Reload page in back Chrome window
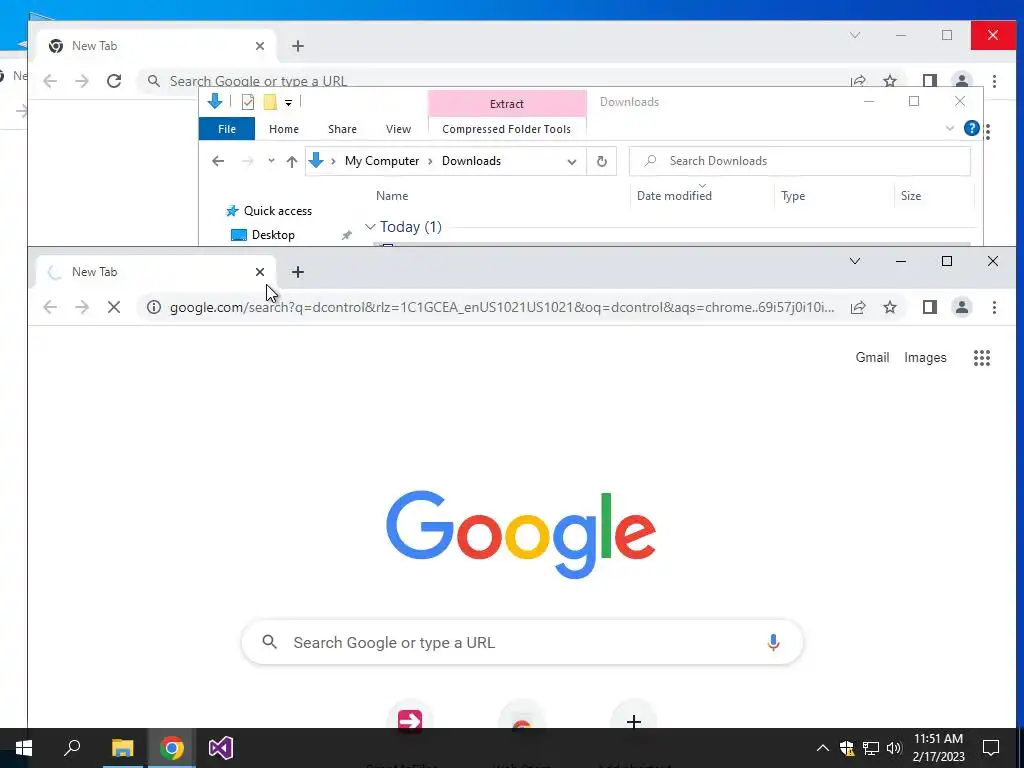The image size is (1024, 768). click(x=114, y=81)
